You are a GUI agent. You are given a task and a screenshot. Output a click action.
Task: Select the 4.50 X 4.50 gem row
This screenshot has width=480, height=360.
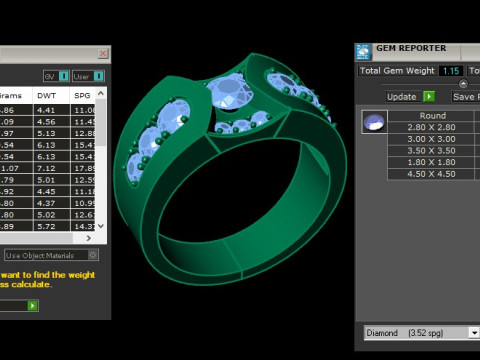click(x=431, y=174)
